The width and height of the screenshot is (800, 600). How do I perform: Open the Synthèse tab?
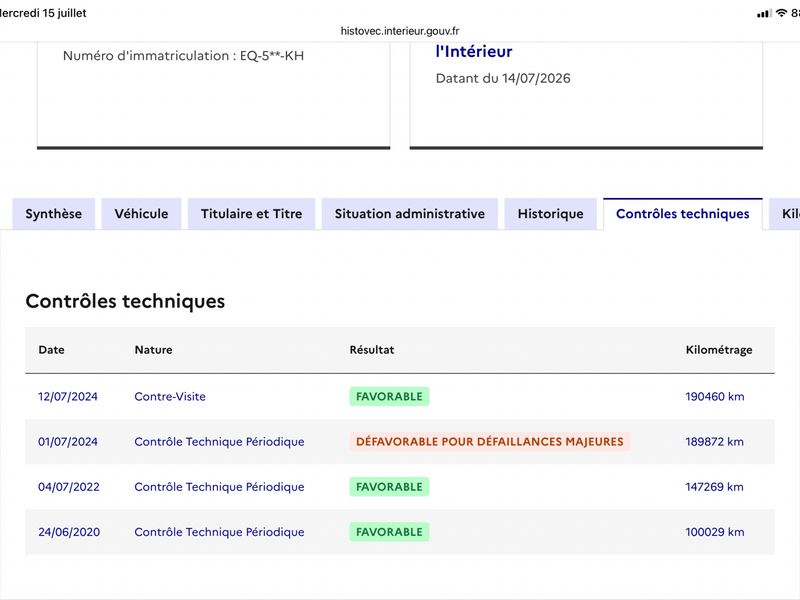[x=54, y=214]
